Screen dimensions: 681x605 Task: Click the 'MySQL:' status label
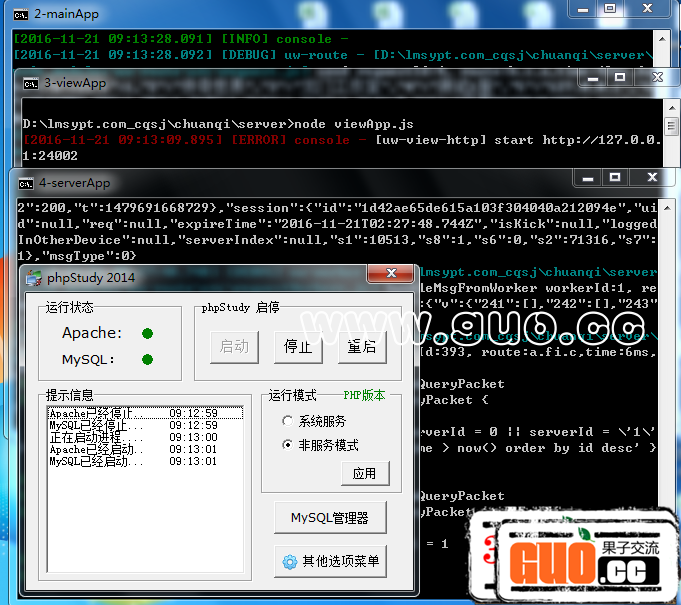88,360
